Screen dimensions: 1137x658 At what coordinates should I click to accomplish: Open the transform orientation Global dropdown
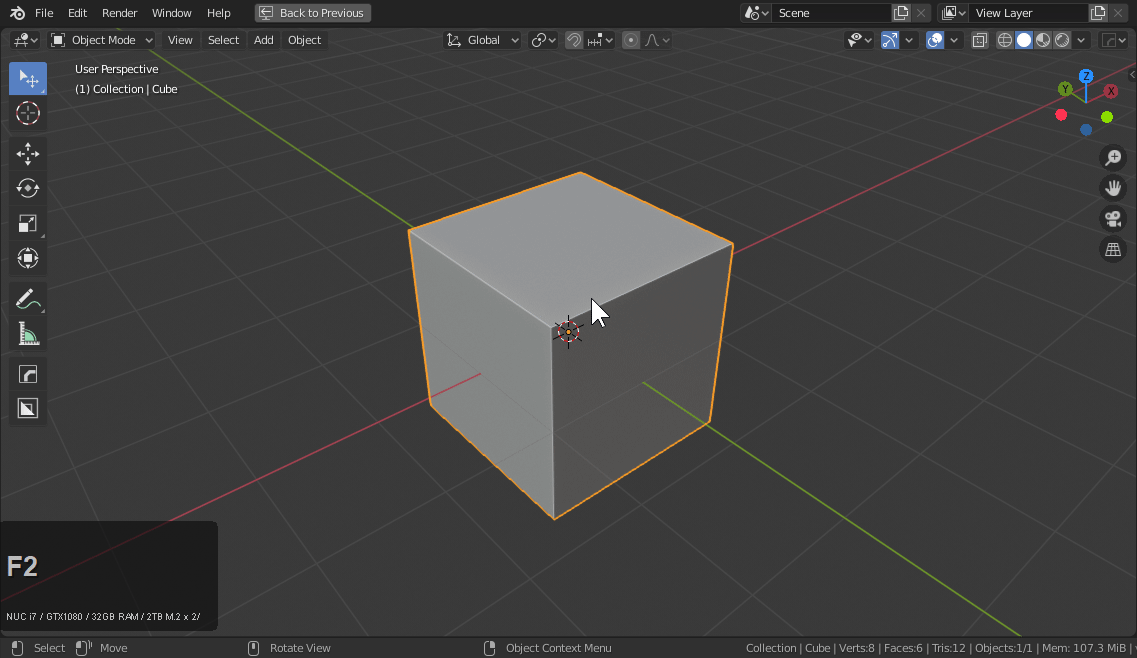pyautogui.click(x=482, y=40)
